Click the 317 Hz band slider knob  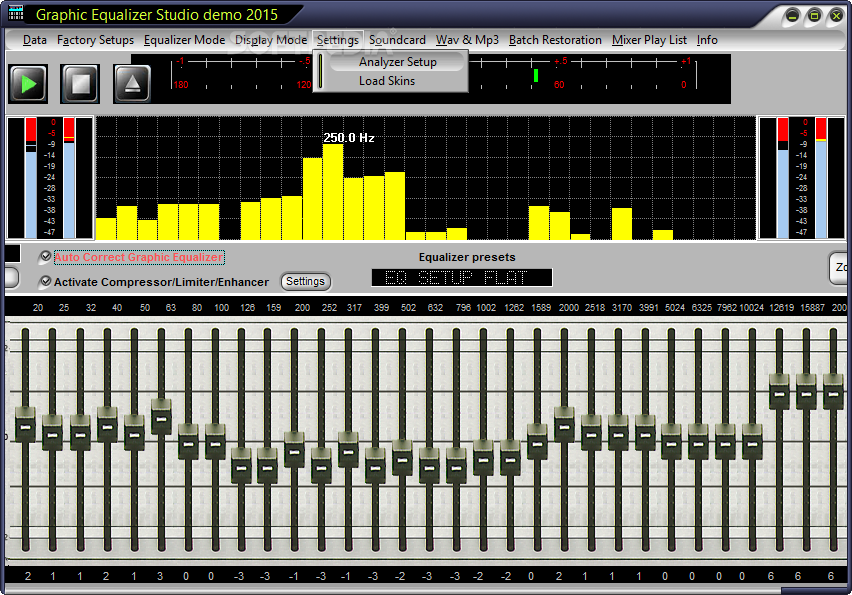pyautogui.click(x=348, y=449)
